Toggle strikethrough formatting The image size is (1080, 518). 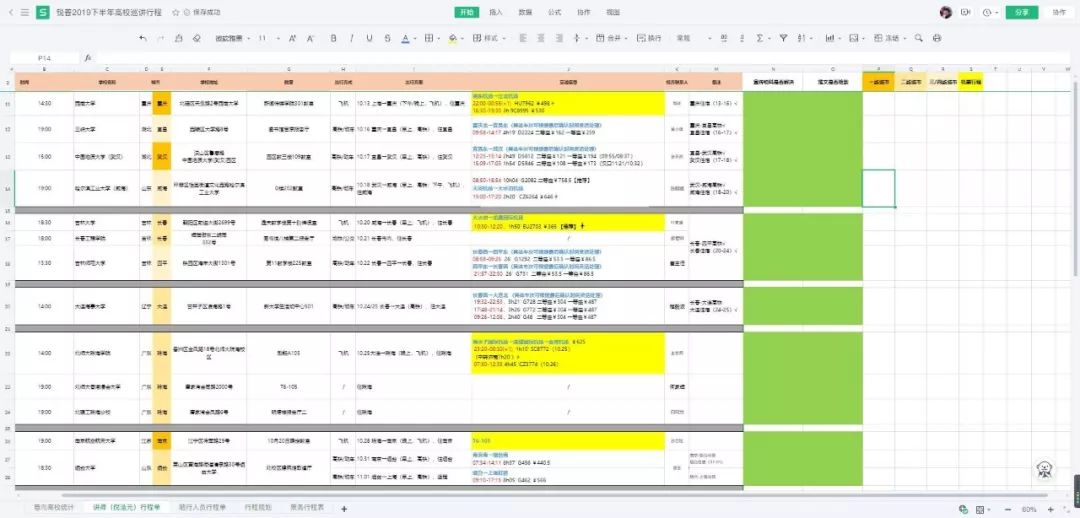point(387,39)
